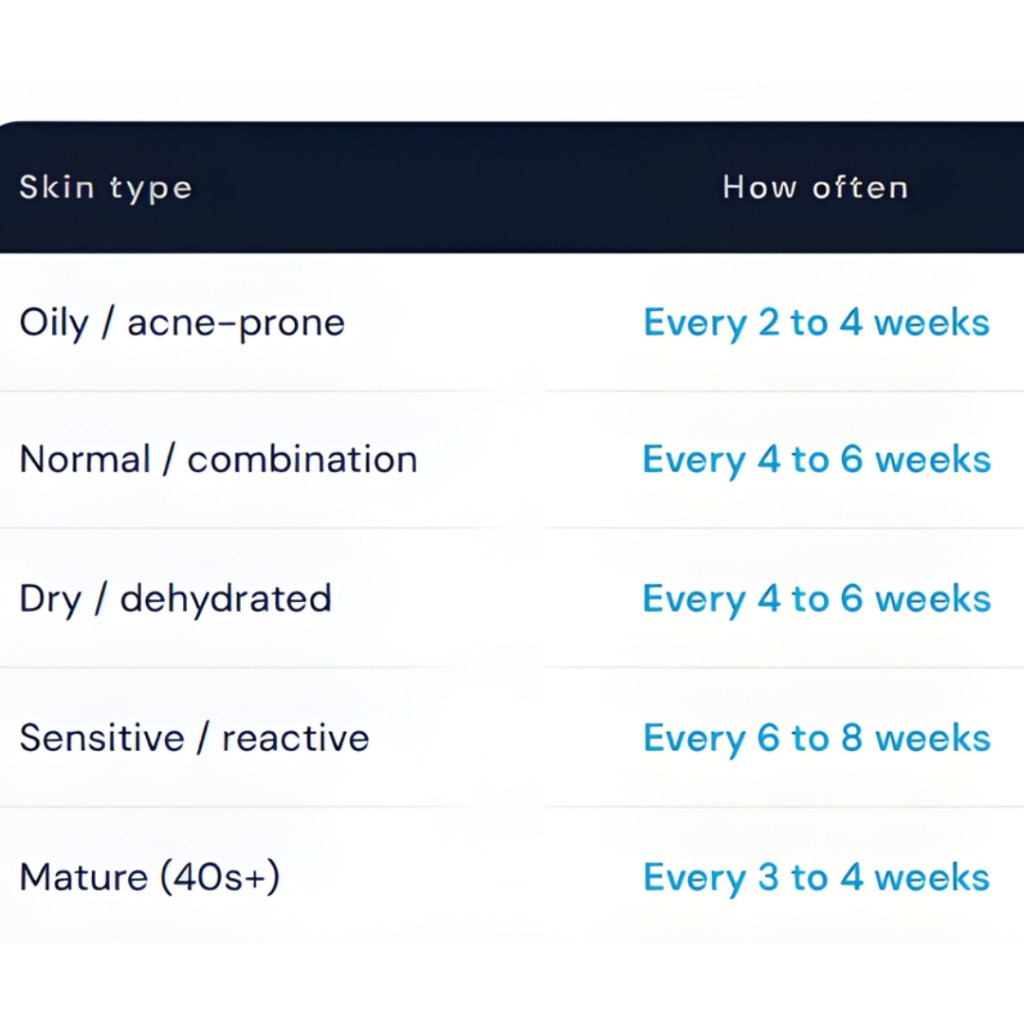The width and height of the screenshot is (1024, 1024).
Task: Open the 'Every 3 to 4 weeks' link
Action: tap(816, 877)
